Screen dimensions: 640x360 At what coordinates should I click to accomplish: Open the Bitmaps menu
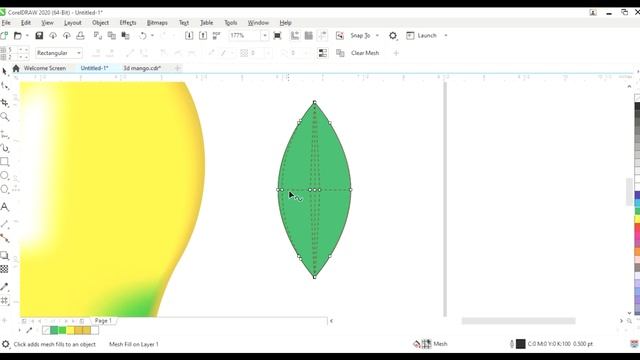pyautogui.click(x=157, y=23)
